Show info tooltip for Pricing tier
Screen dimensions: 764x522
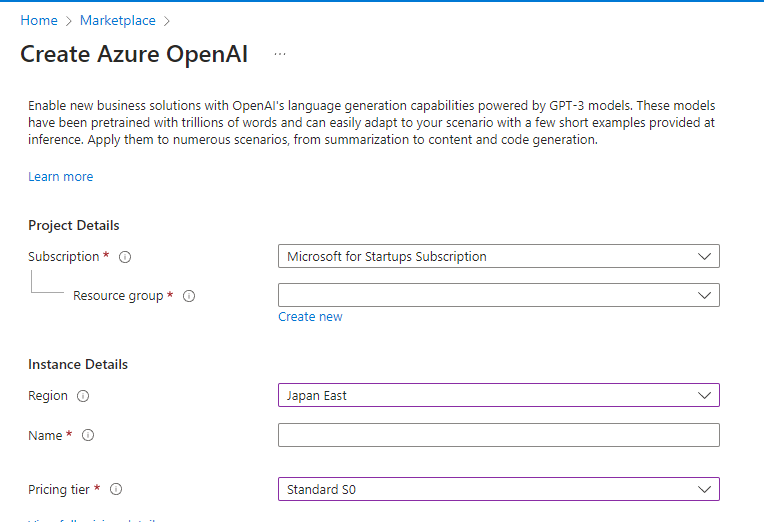coord(116,489)
